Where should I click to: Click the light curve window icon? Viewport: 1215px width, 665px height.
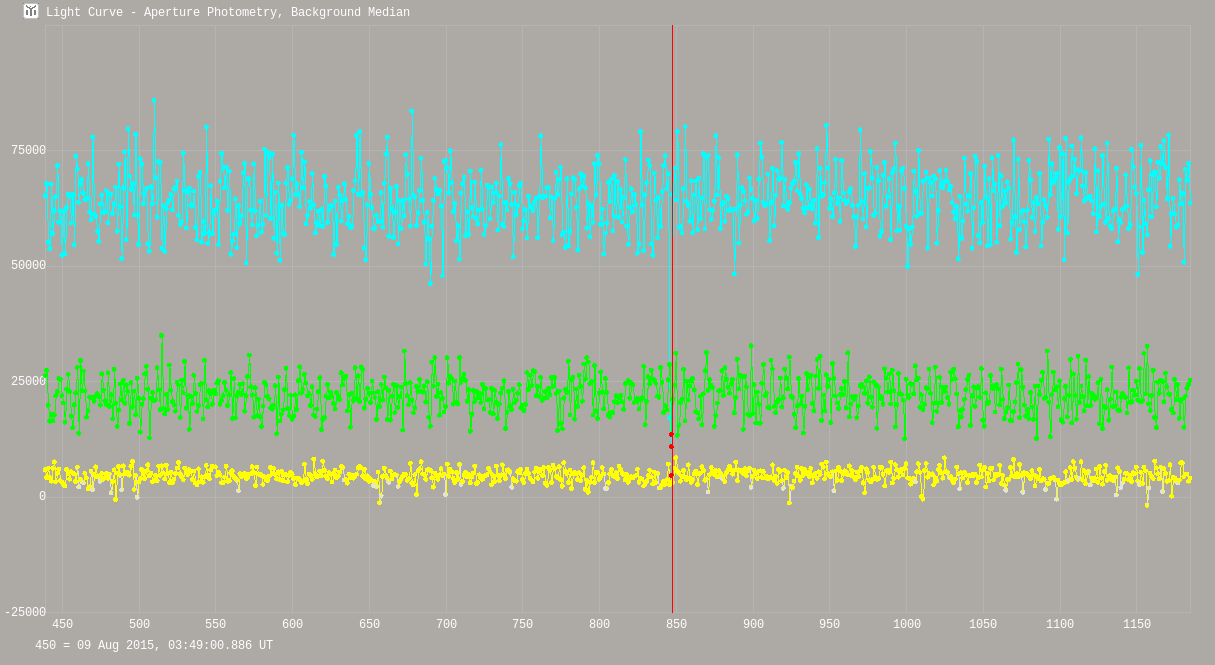[x=31, y=12]
